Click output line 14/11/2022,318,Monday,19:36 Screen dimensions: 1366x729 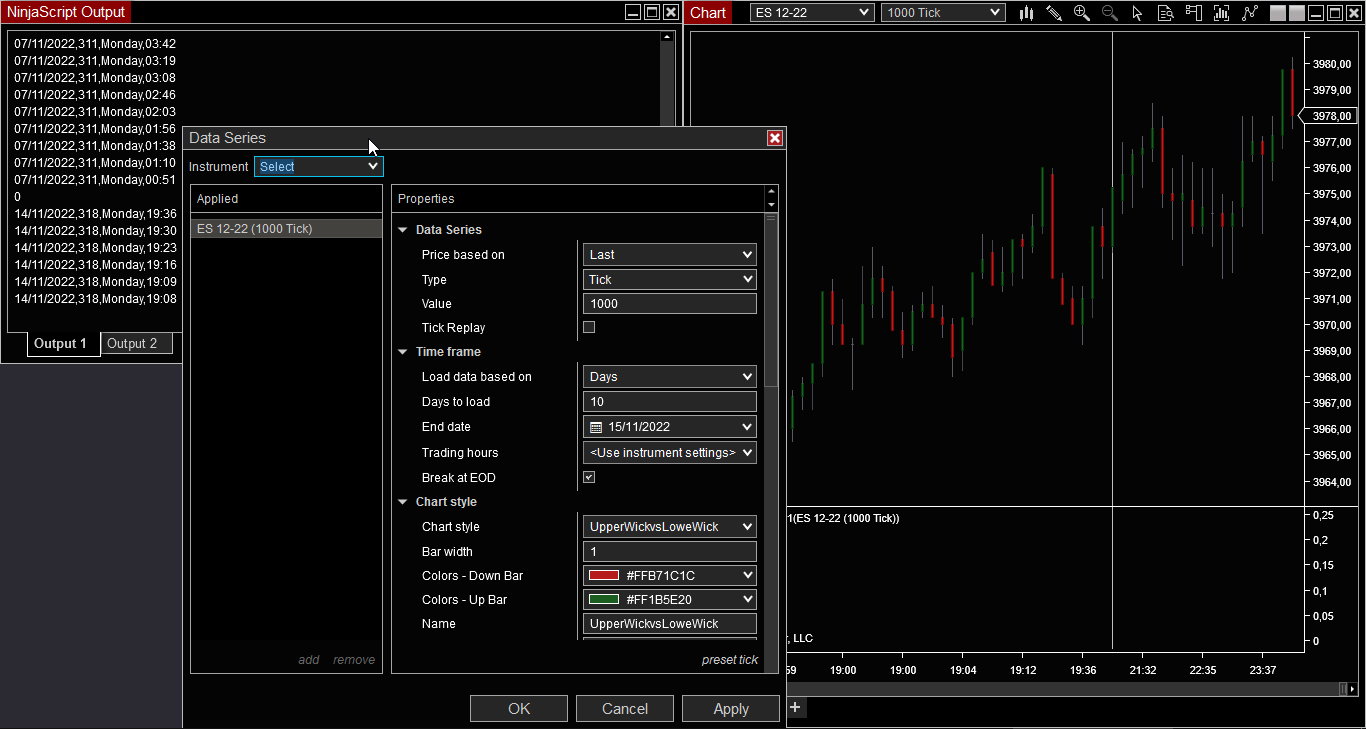(x=95, y=214)
